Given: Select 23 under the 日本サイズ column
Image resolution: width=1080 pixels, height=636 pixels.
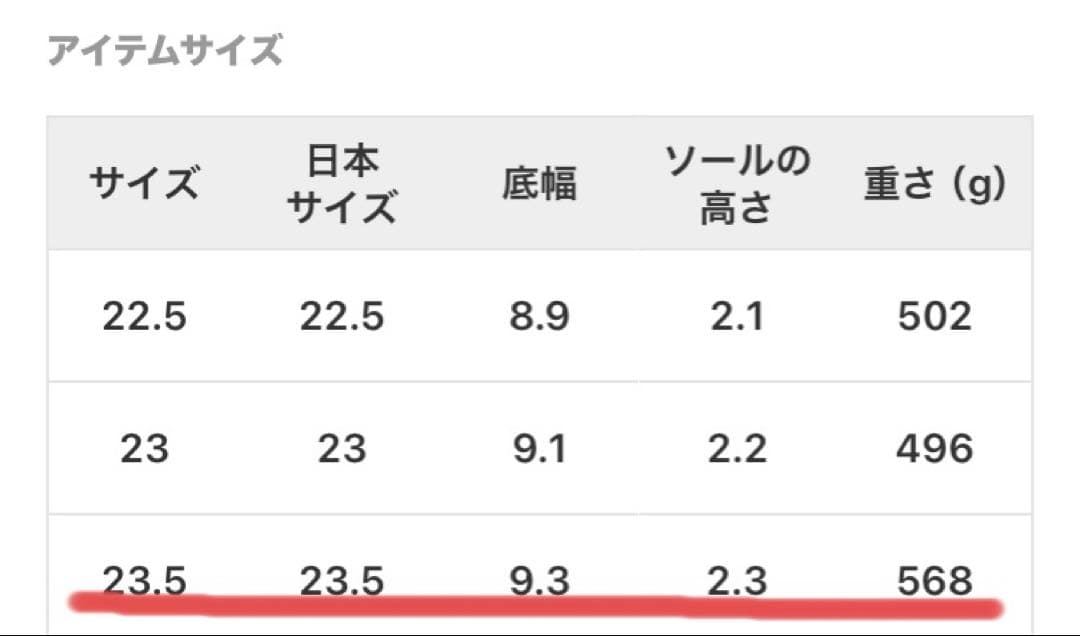Looking at the screenshot, I should coord(341,448).
